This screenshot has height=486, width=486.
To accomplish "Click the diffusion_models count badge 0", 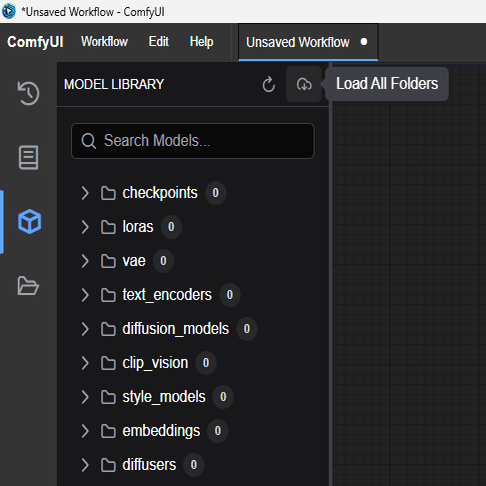I will 247,329.
